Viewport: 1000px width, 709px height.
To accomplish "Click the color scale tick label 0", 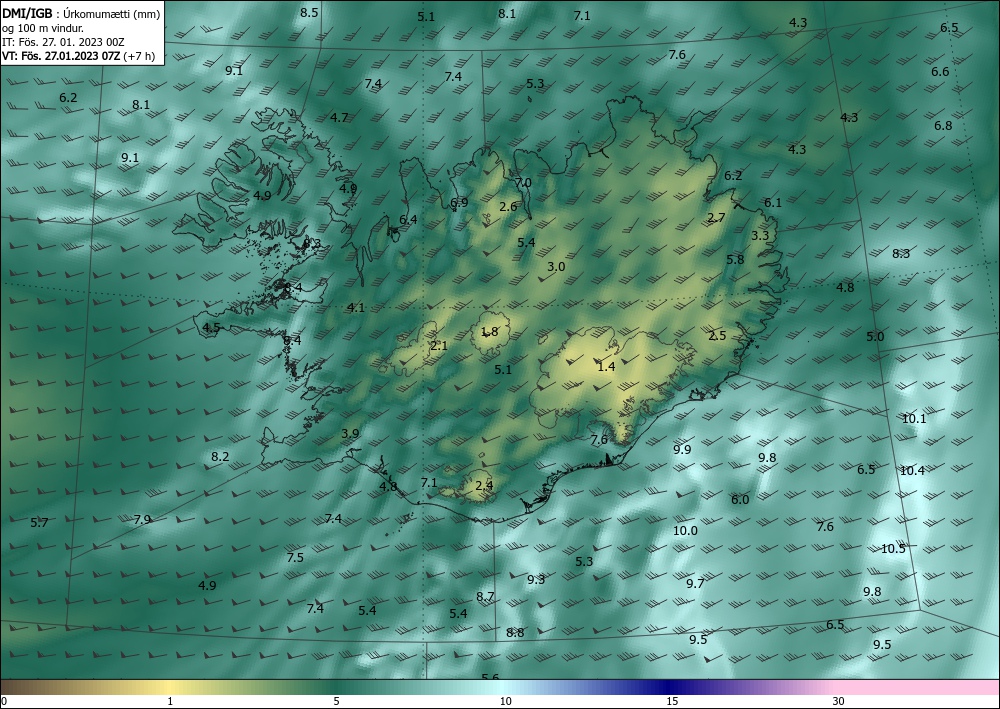I will tap(4, 701).
